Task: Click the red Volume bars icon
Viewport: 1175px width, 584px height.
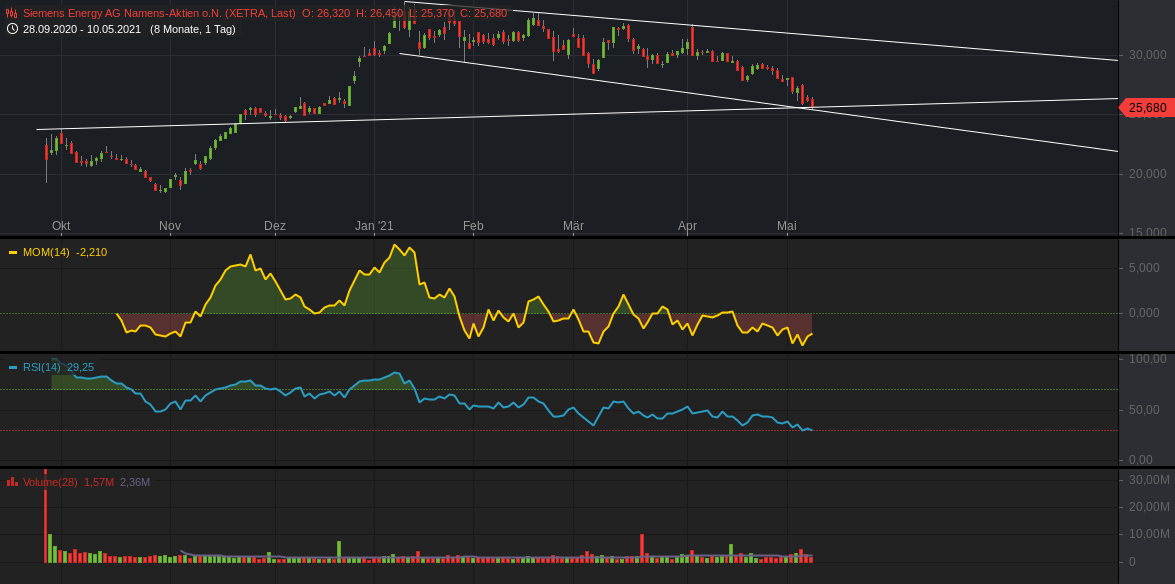Action: [x=12, y=481]
